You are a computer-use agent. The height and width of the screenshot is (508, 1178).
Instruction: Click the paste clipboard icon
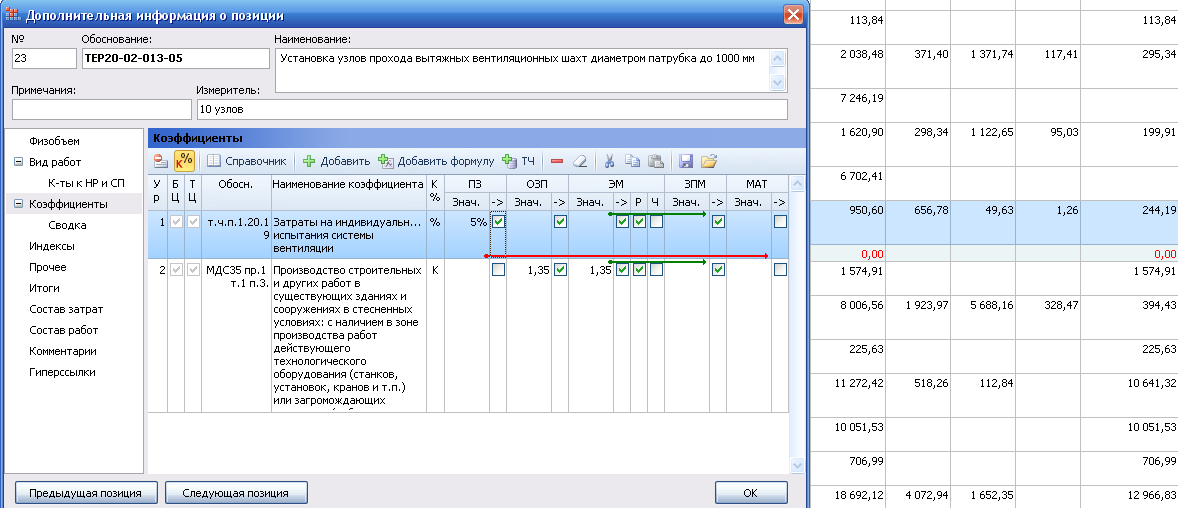click(x=656, y=161)
